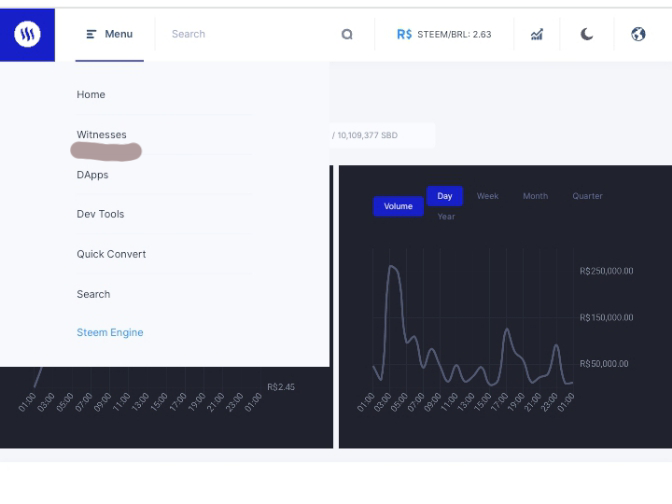This screenshot has width=672, height=504.
Task: Open Witnesses menu entry
Action: click(102, 135)
